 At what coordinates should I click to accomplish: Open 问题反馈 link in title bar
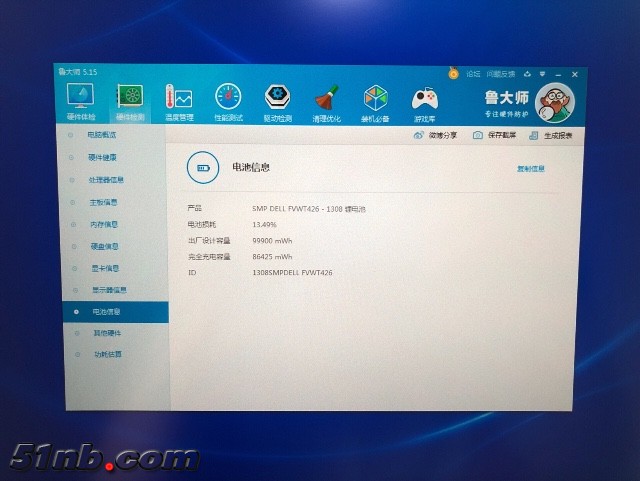click(x=501, y=74)
